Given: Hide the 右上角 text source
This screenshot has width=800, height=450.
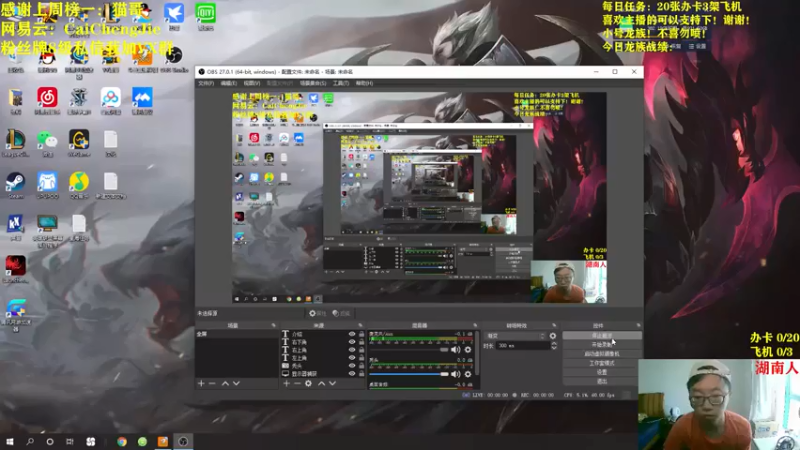Looking at the screenshot, I should (x=352, y=350).
